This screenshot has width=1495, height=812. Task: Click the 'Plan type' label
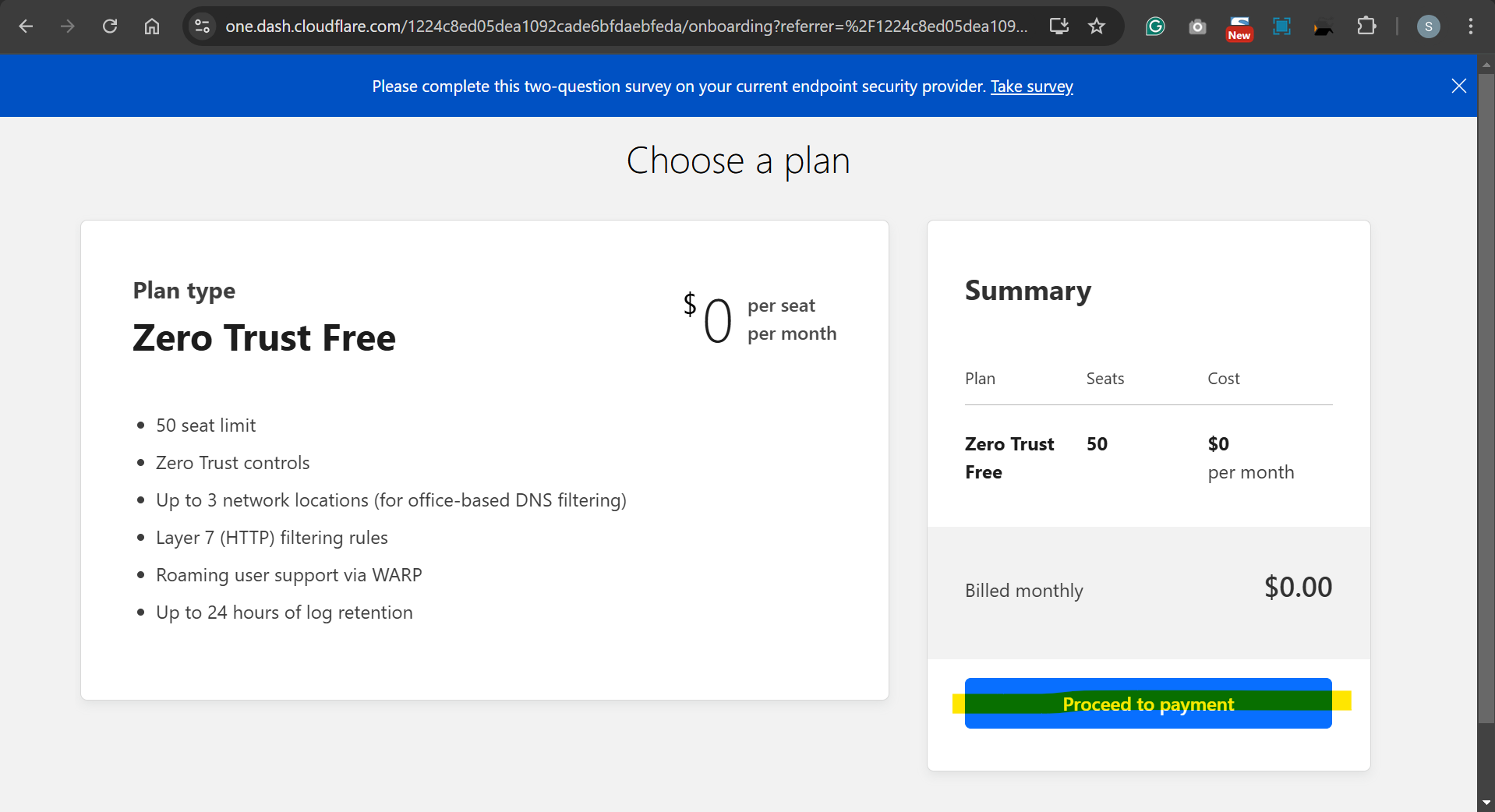tap(184, 291)
